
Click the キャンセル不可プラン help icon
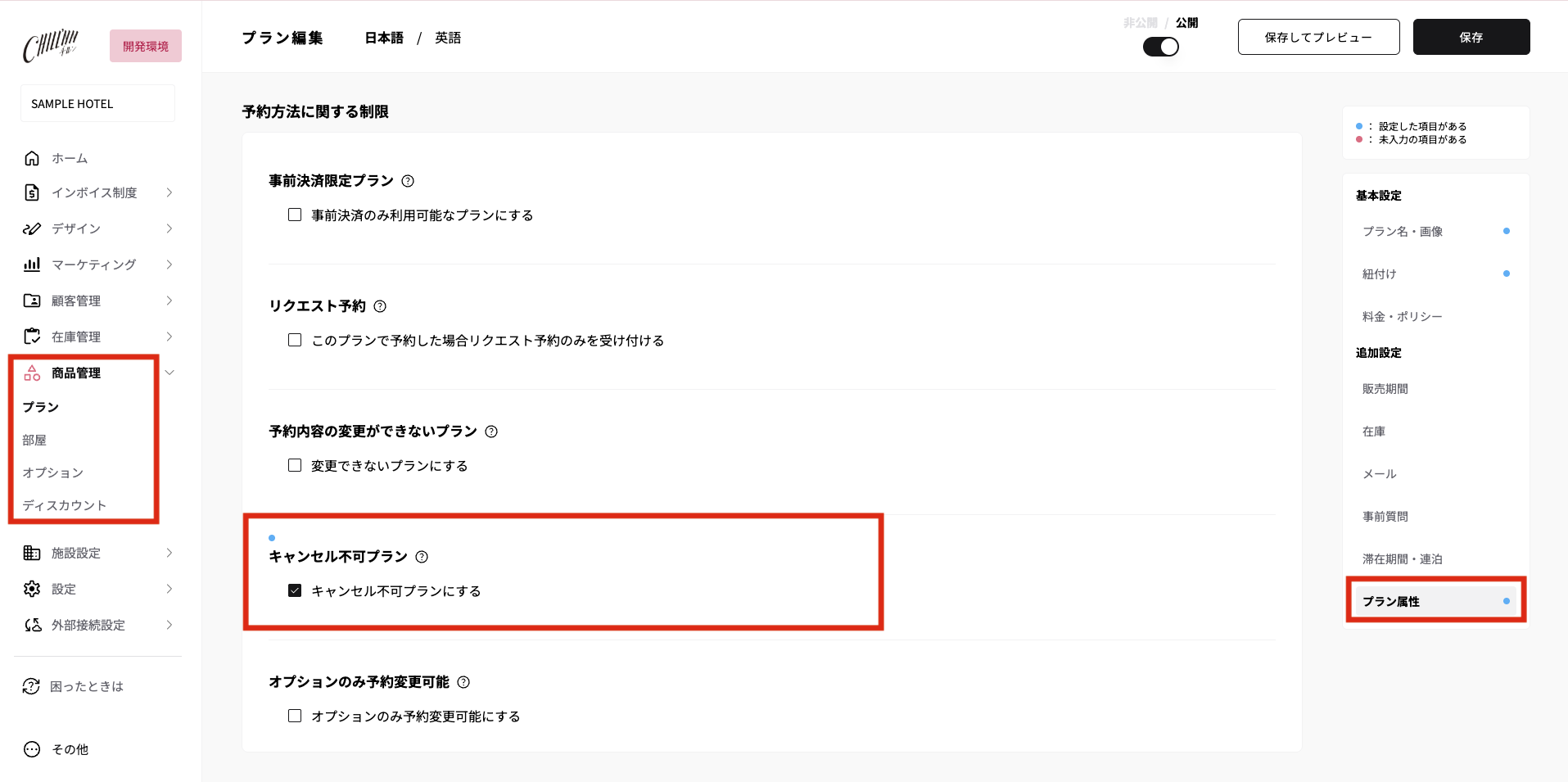(423, 556)
